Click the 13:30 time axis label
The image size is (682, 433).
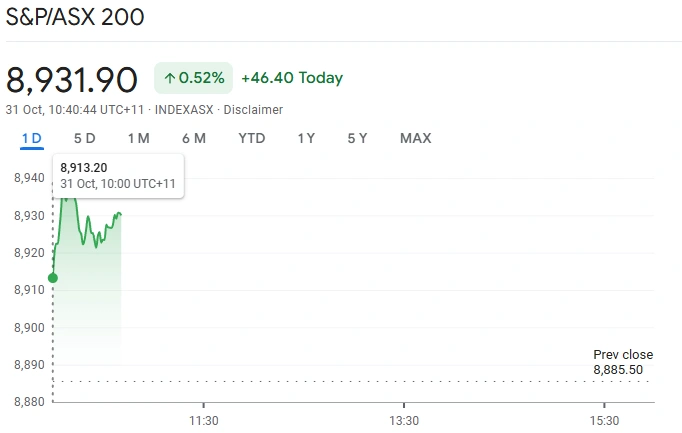point(403,420)
